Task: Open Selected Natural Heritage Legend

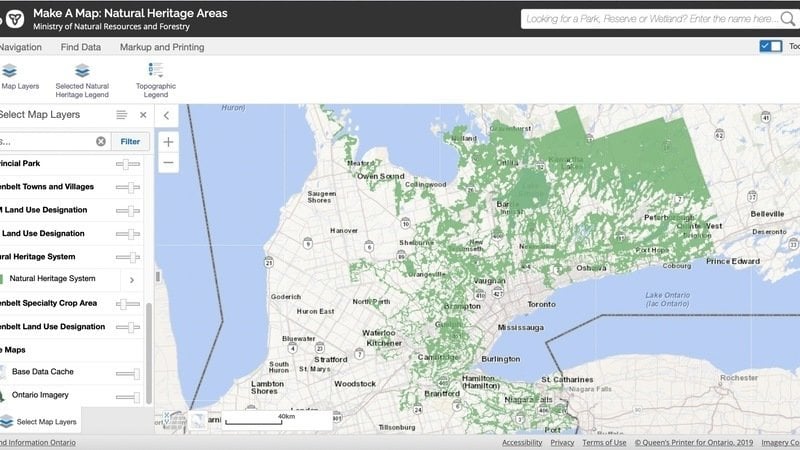Action: (x=82, y=77)
